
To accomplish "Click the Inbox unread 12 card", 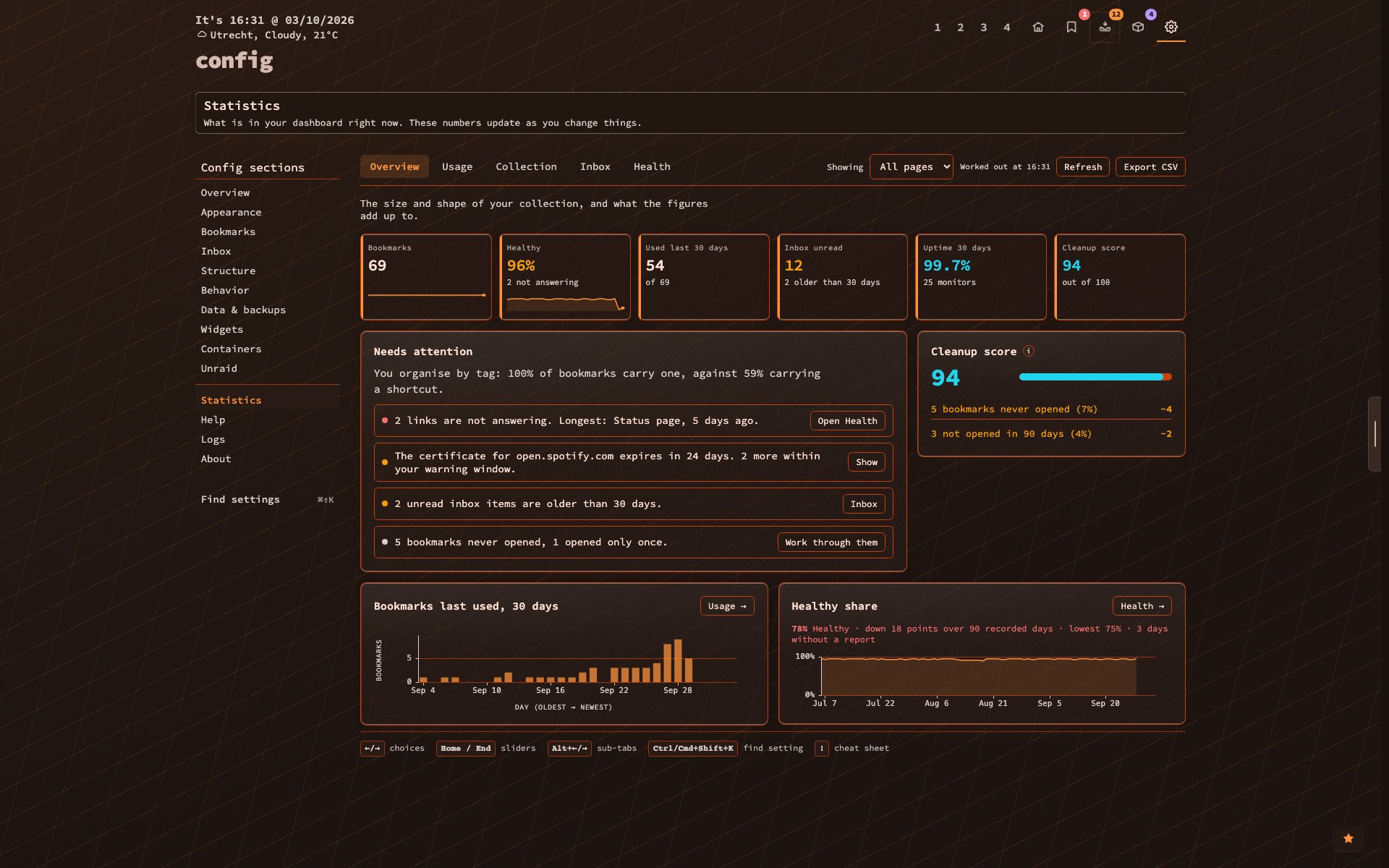I will (x=843, y=277).
